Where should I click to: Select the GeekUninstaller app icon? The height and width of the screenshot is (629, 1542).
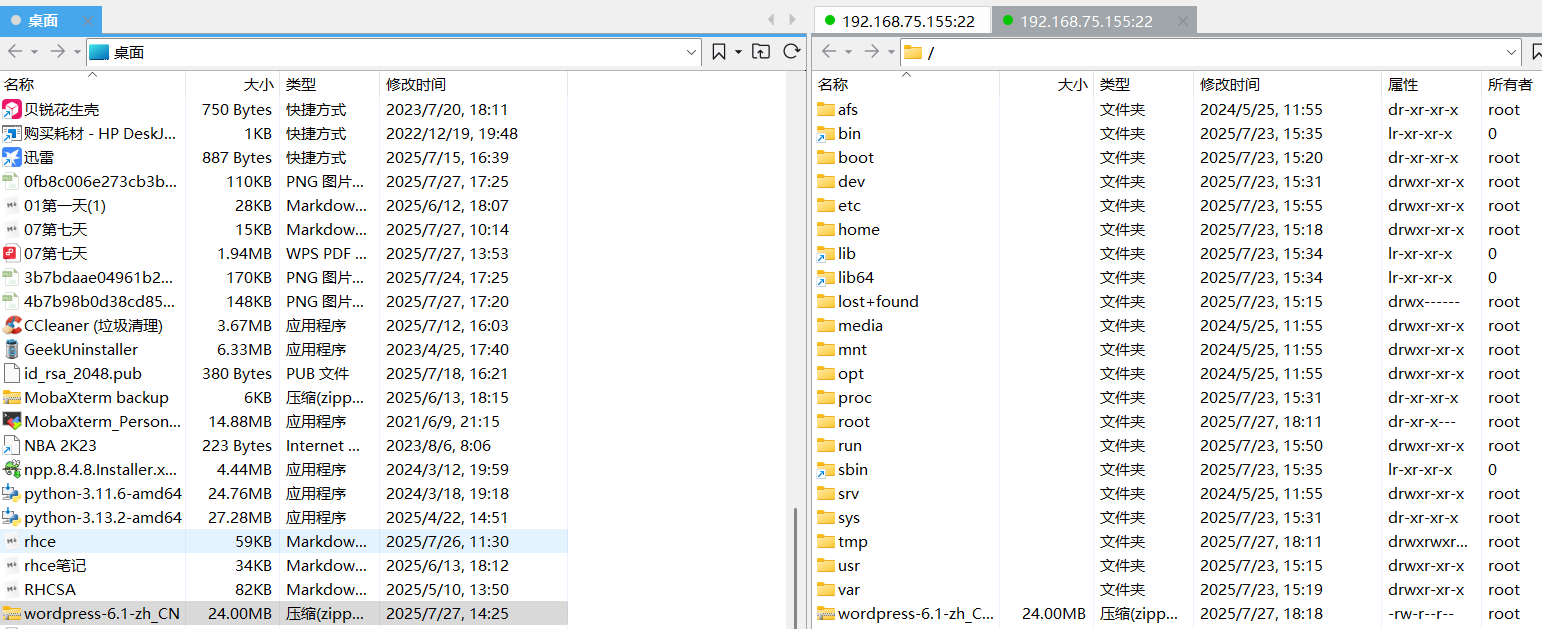[12, 349]
